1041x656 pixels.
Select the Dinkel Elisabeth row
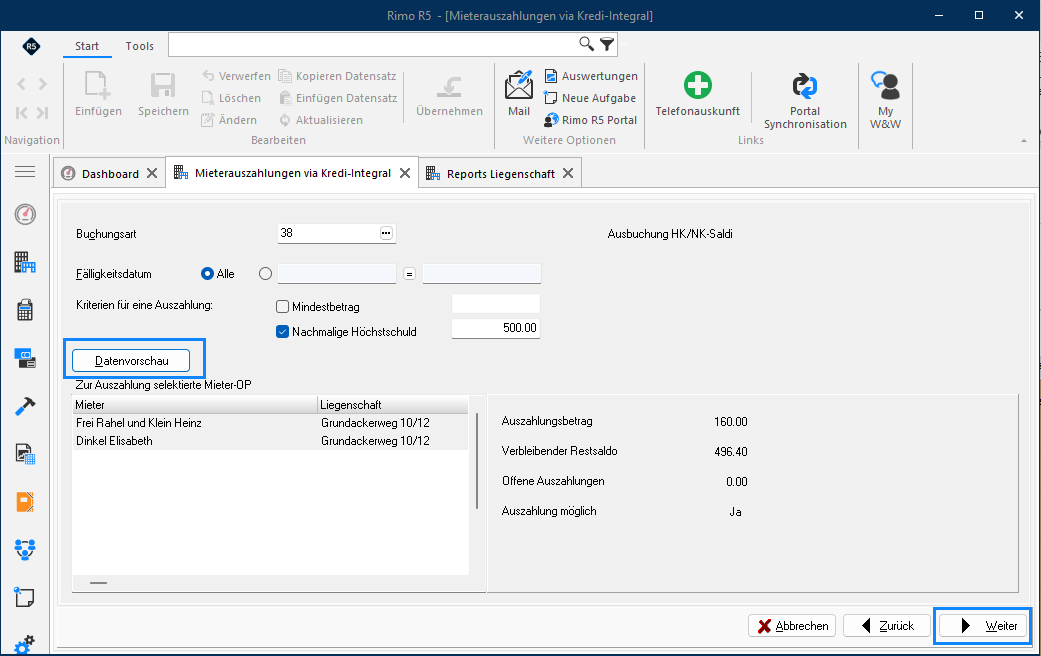click(270, 441)
